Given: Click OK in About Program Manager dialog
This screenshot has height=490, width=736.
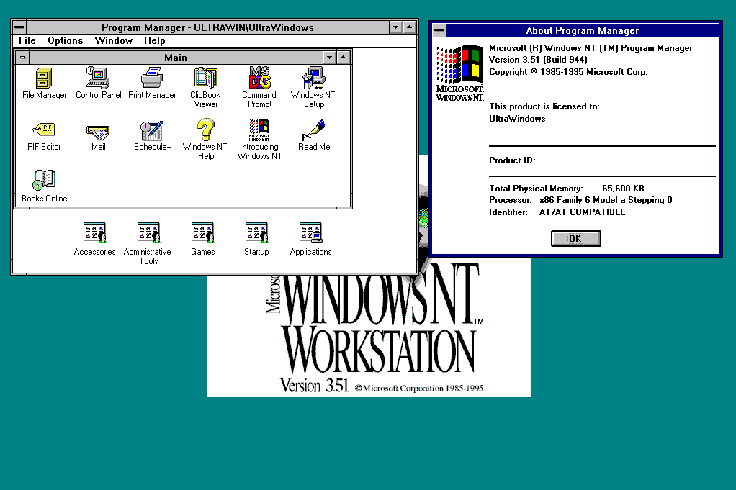Looking at the screenshot, I should click(x=575, y=238).
